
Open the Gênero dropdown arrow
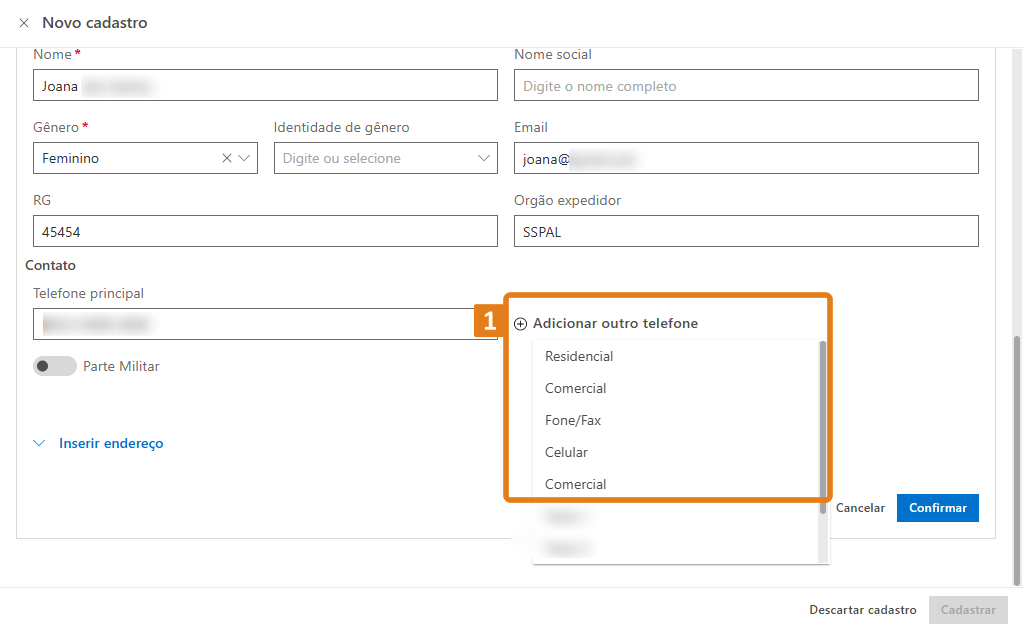click(244, 158)
